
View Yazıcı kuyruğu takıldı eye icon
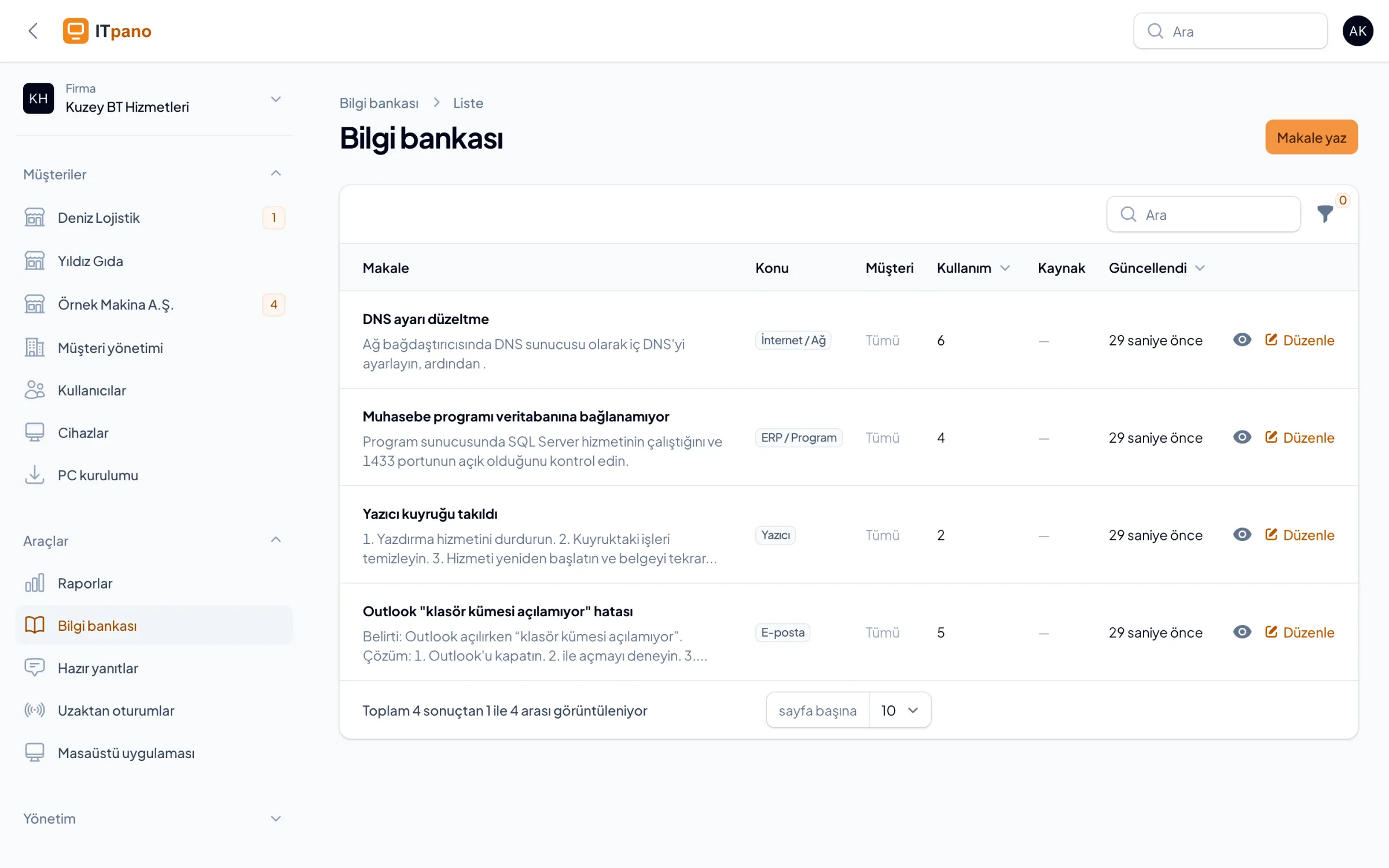coord(1242,535)
